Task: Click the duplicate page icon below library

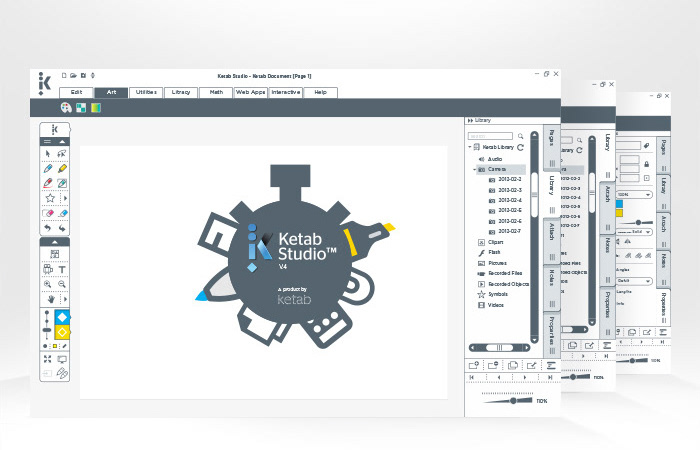Action: tap(513, 365)
